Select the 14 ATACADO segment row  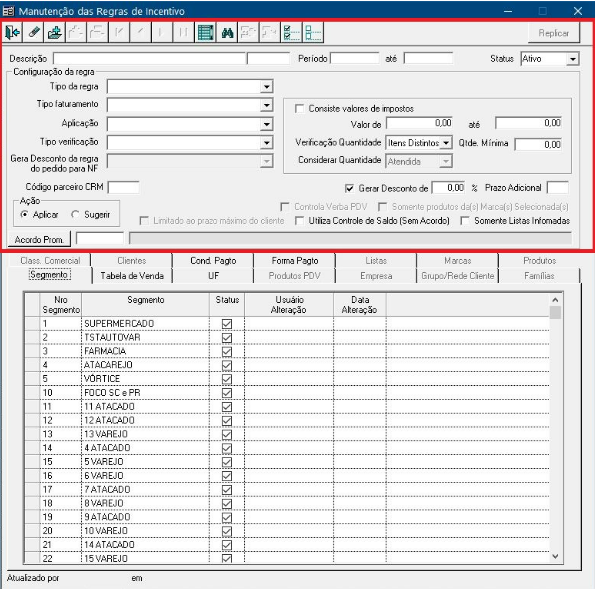(287, 545)
